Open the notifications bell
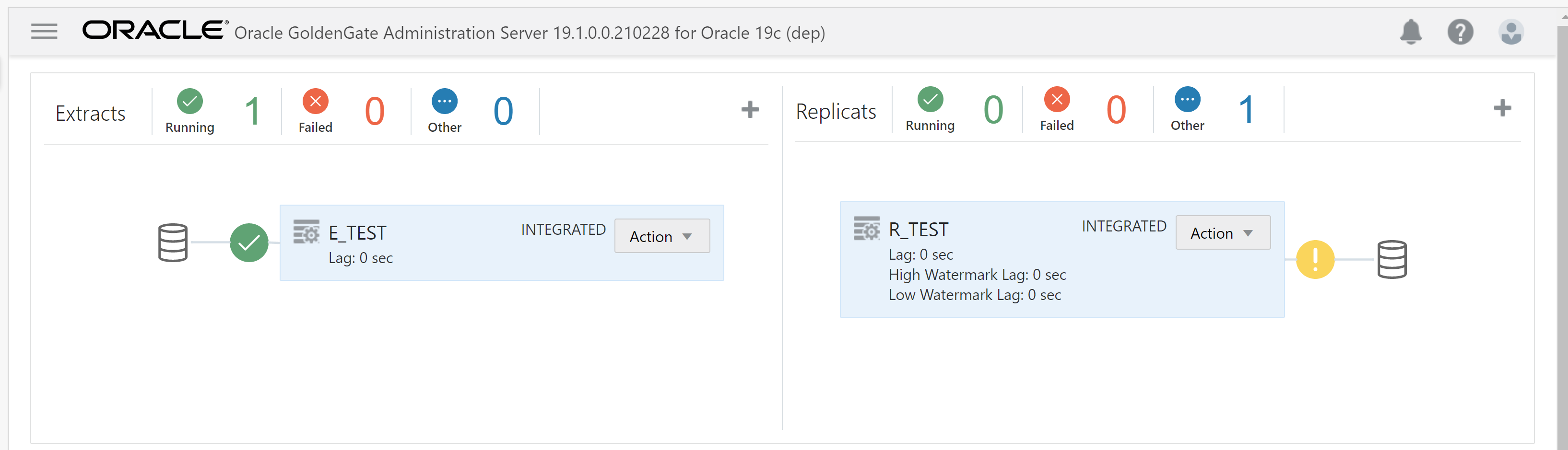The width and height of the screenshot is (1568, 450). pos(1410,32)
